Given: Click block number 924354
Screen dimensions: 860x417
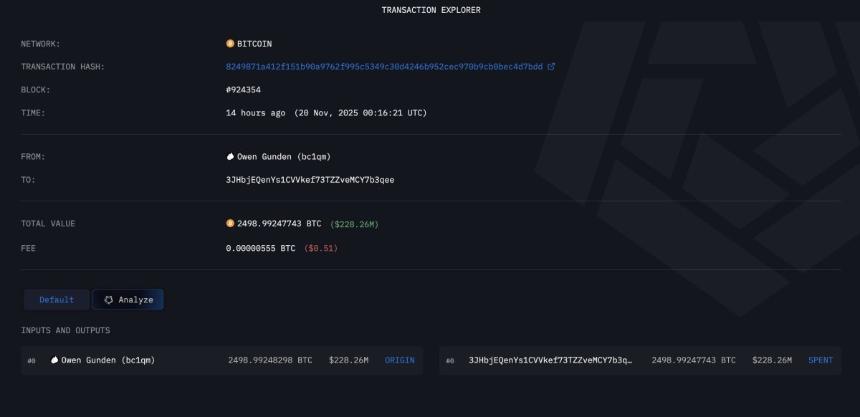Looking at the screenshot, I should [243, 89].
